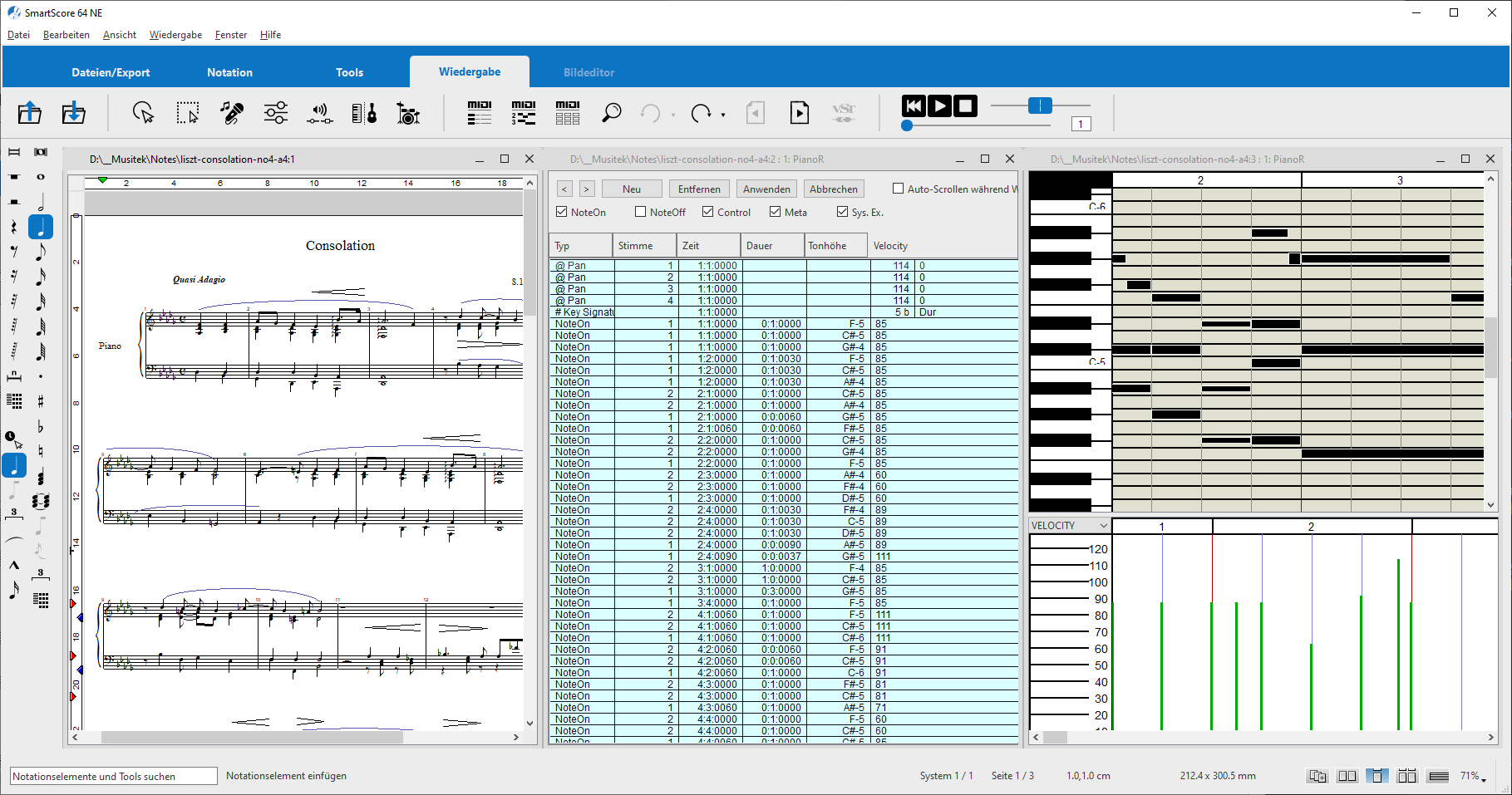
Task: Open the mixer sliders tool
Action: [x=276, y=113]
